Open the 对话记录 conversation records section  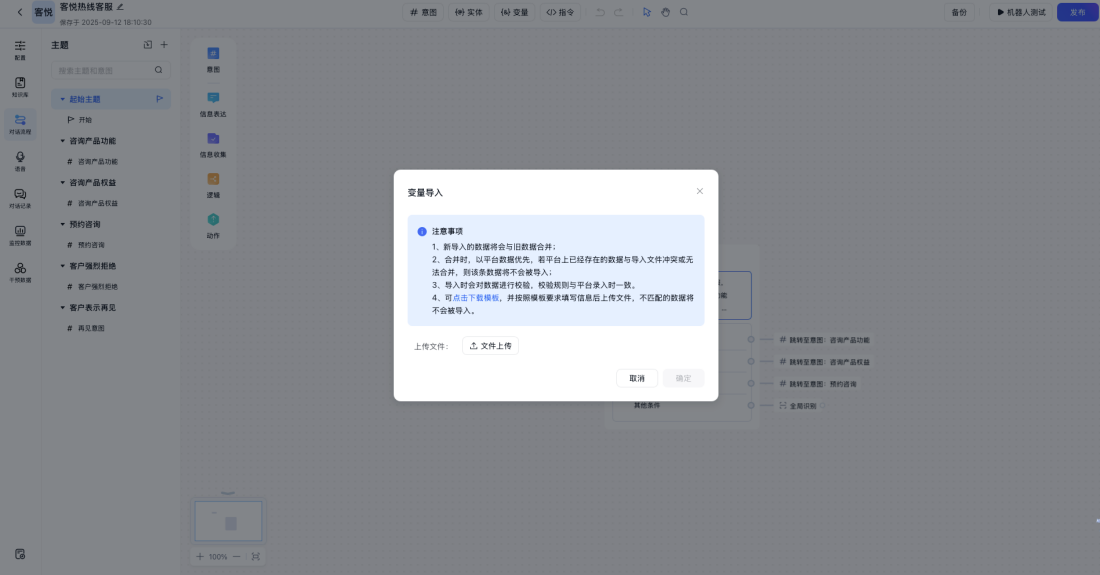point(20,198)
